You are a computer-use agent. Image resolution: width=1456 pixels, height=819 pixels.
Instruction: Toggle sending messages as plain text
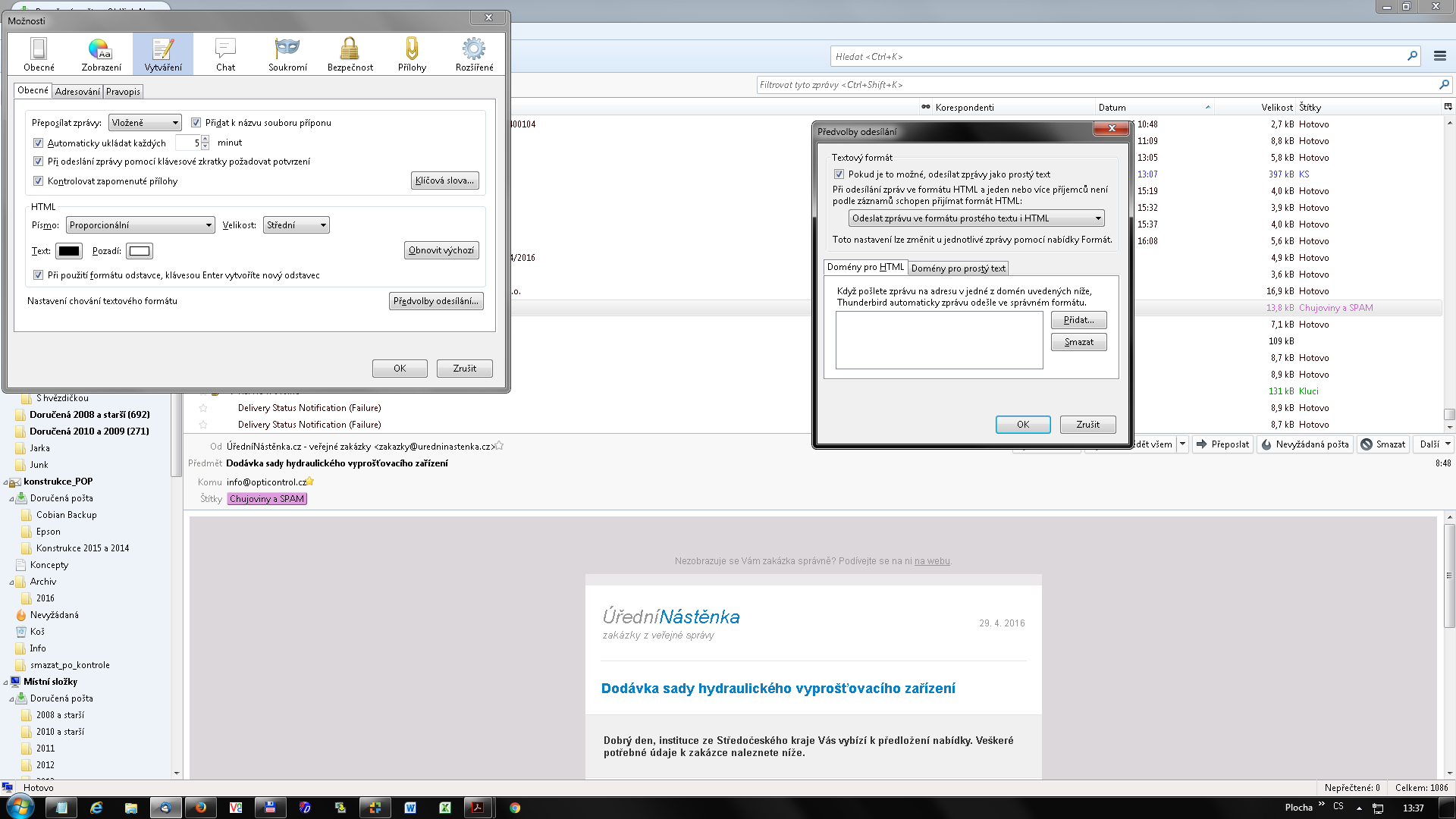coord(839,174)
